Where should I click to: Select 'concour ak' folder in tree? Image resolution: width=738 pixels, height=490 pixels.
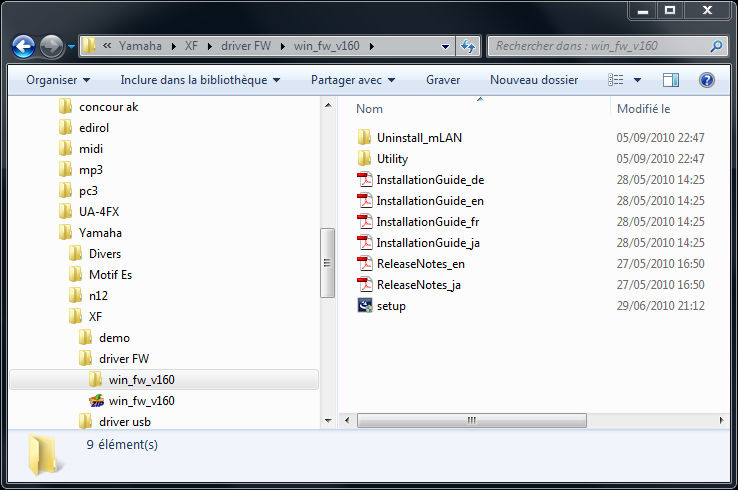tap(108, 107)
